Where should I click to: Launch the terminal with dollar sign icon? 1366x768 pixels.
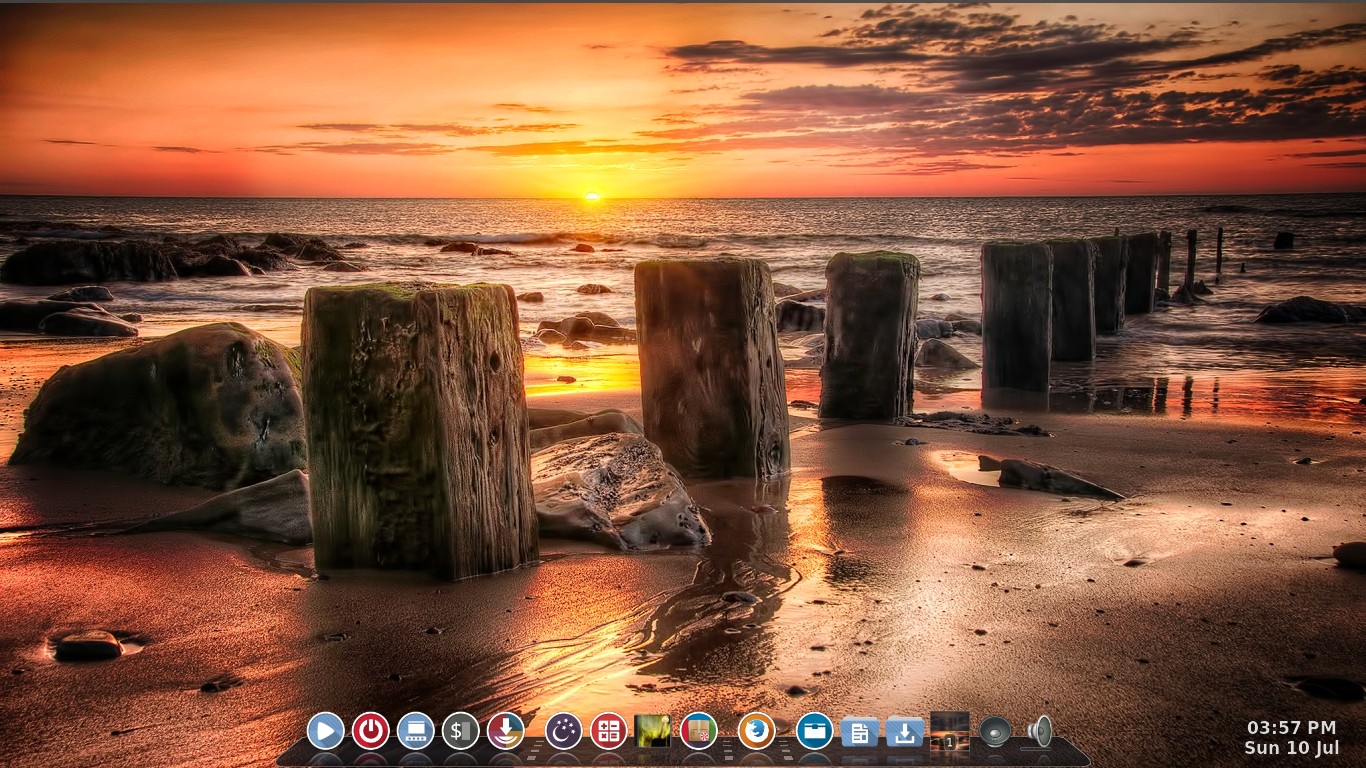point(460,731)
